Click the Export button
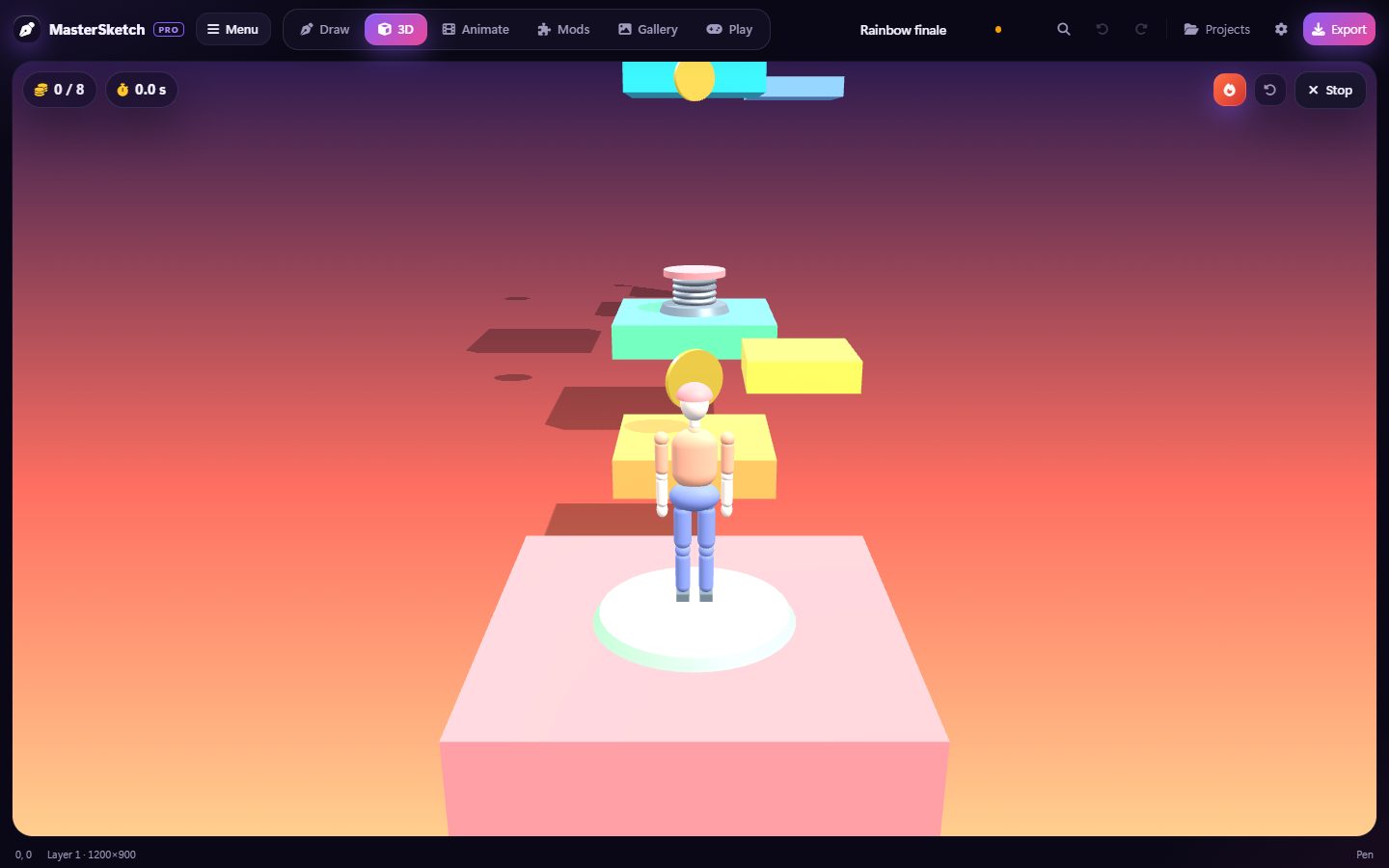The image size is (1389, 868). pos(1339,29)
